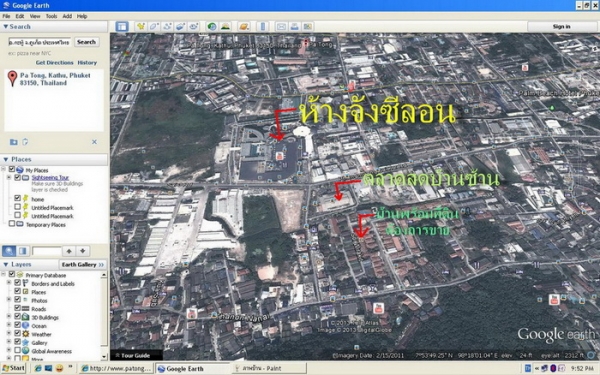Clear the search results with X icon
Image resolution: width=600 pixels, height=375 pixels.
[x=94, y=142]
